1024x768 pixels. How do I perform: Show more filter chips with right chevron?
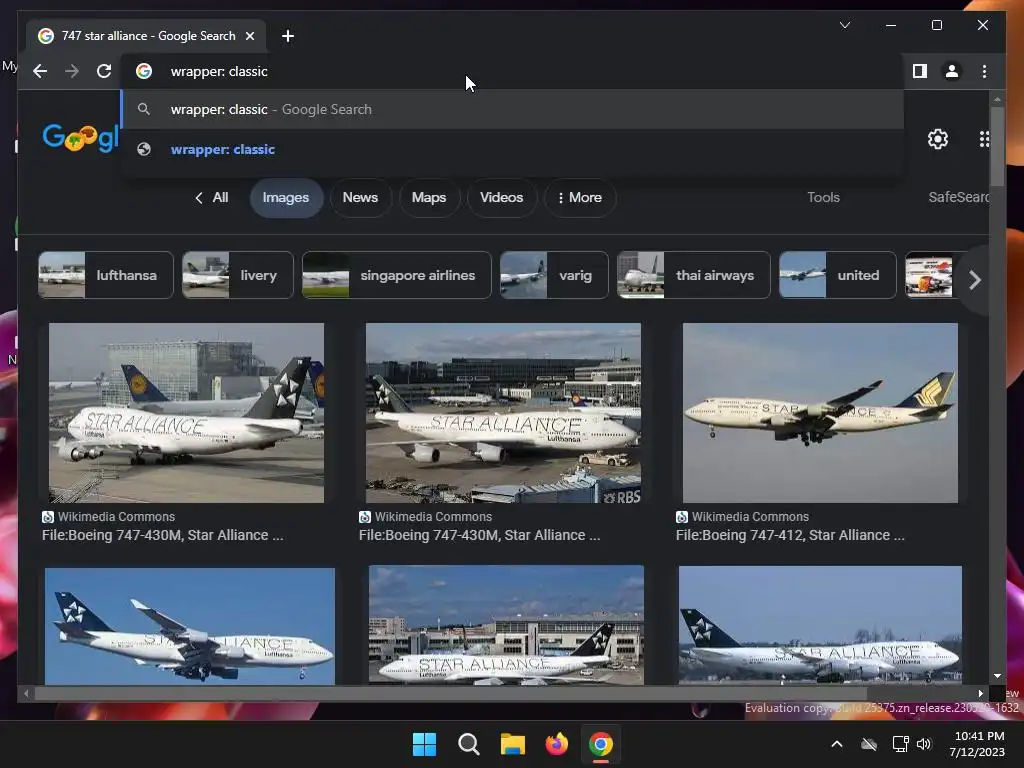point(974,280)
